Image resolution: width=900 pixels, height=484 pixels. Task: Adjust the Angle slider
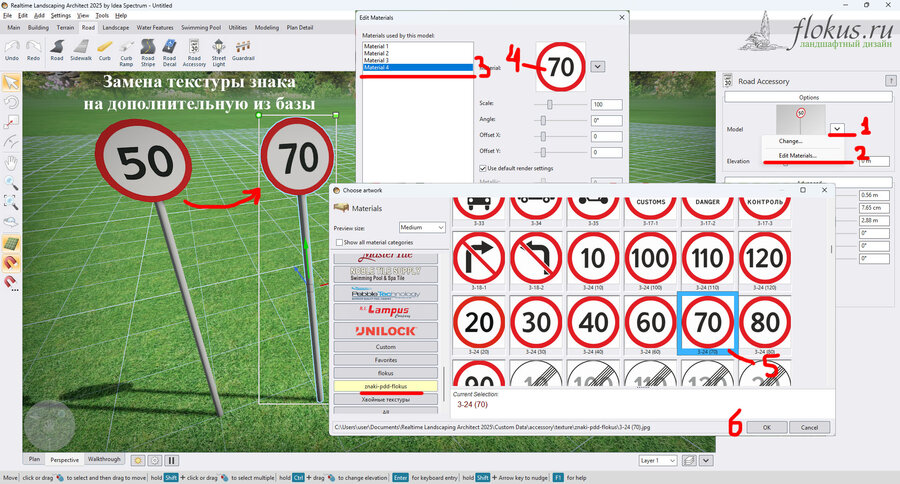(x=543, y=120)
